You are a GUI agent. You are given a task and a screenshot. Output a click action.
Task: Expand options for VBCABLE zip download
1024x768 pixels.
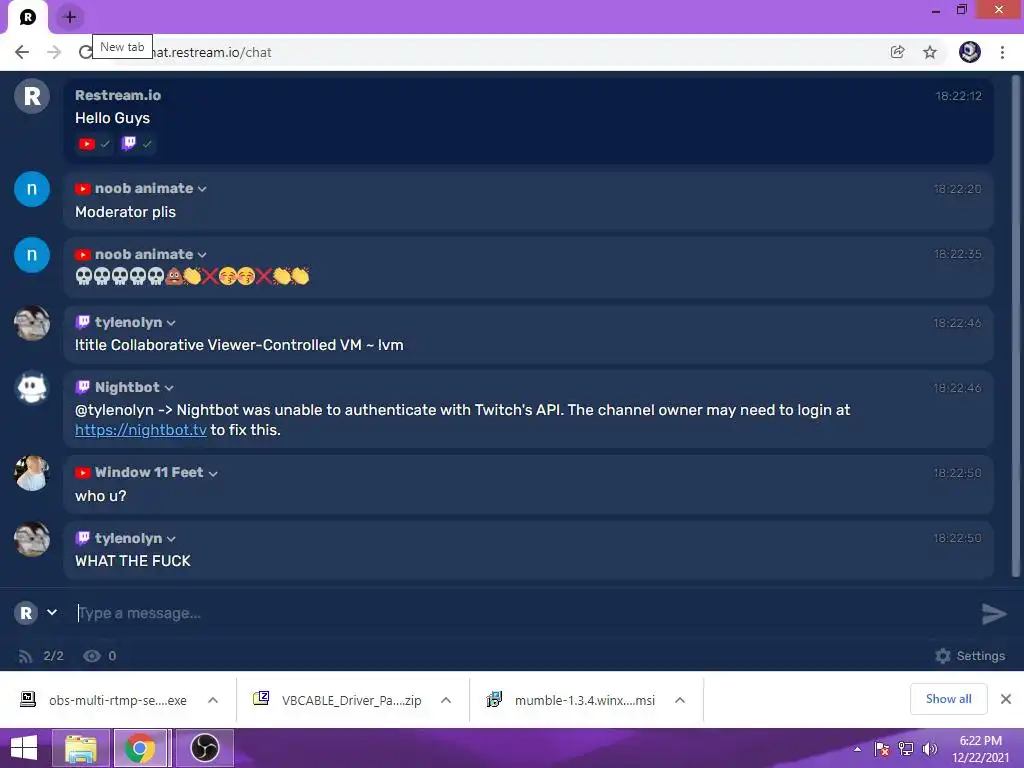pos(446,700)
